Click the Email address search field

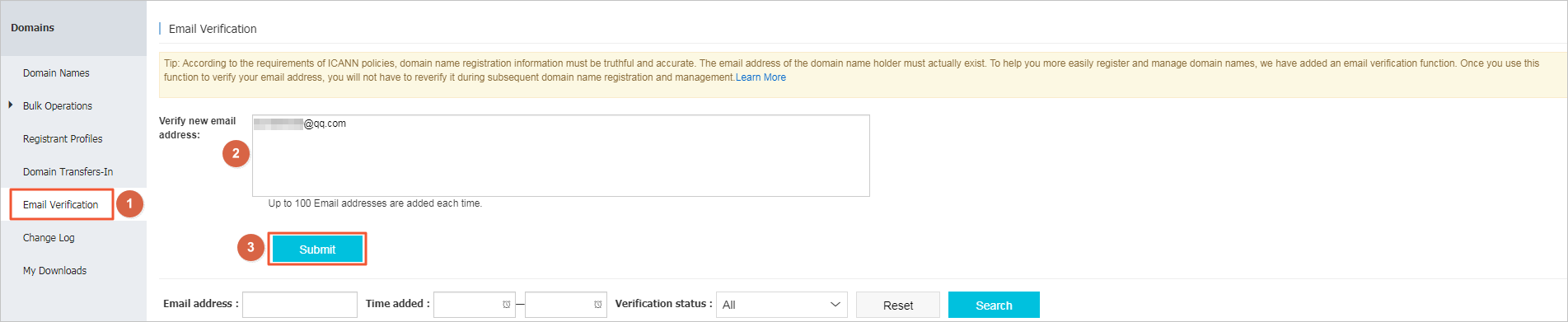coord(300,305)
